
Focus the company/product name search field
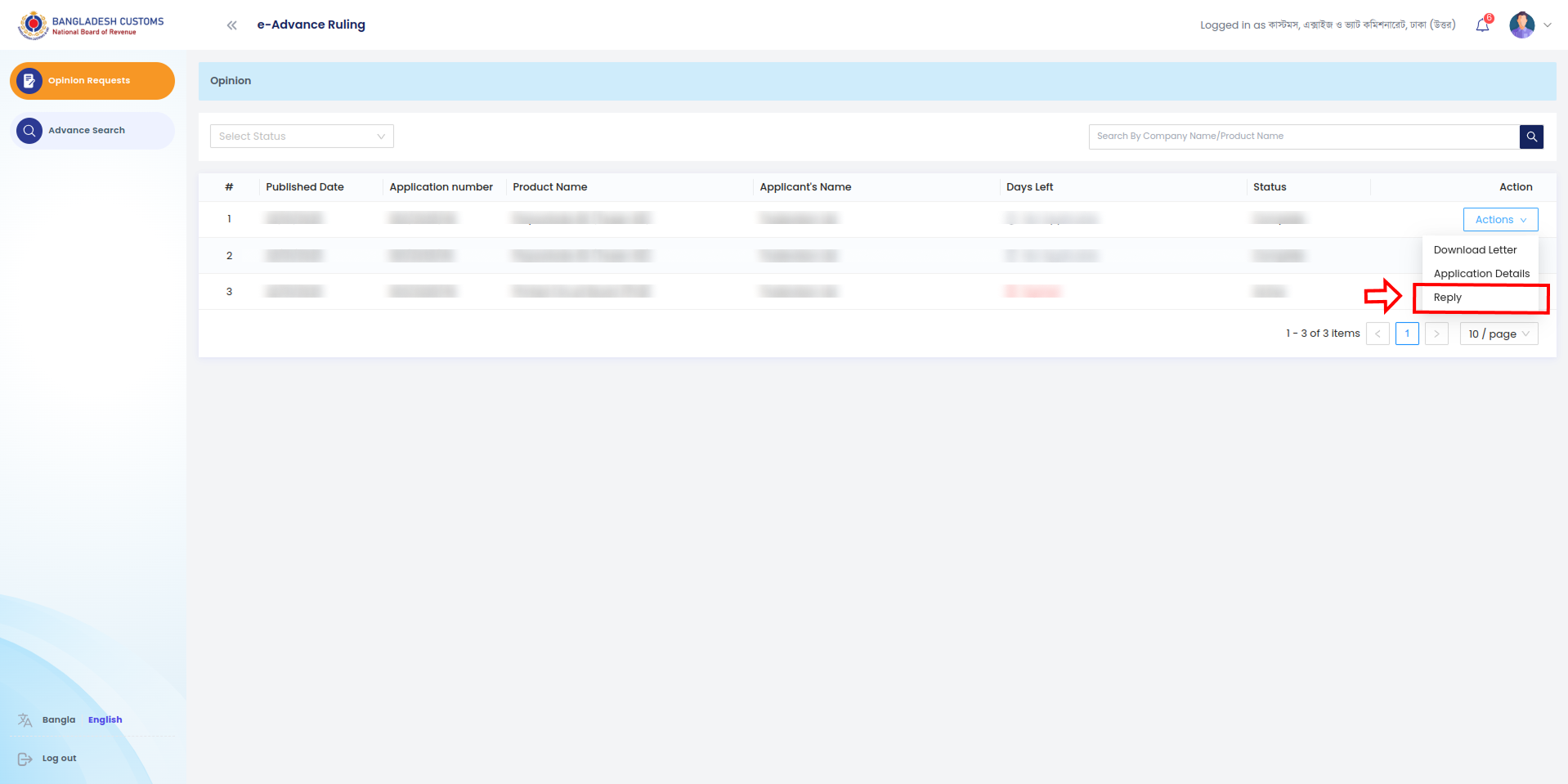coord(1304,137)
